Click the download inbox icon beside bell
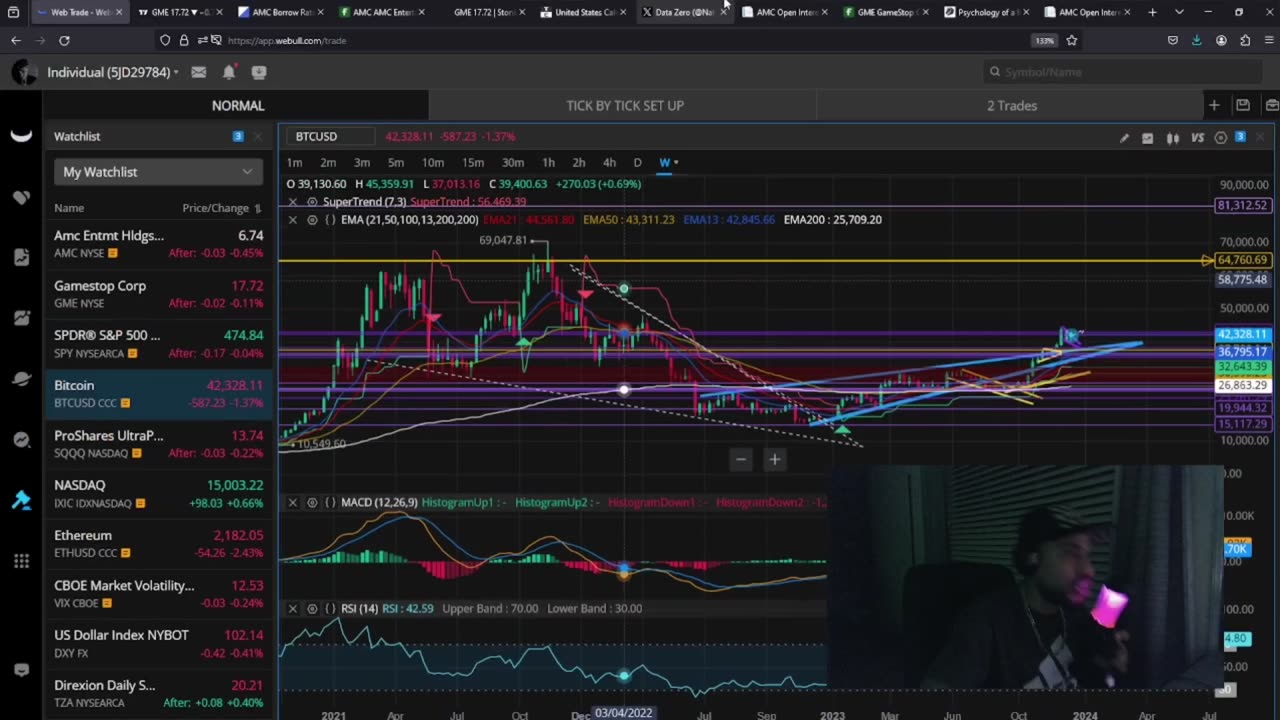Screen dimensions: 1280x720 click(259, 72)
